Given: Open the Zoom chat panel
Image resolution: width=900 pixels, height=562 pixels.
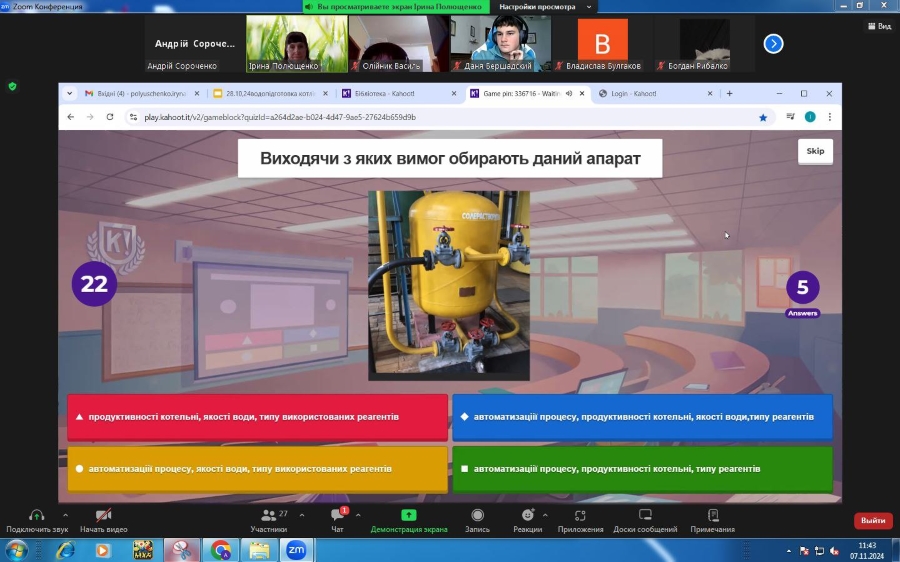Looking at the screenshot, I should (x=337, y=515).
